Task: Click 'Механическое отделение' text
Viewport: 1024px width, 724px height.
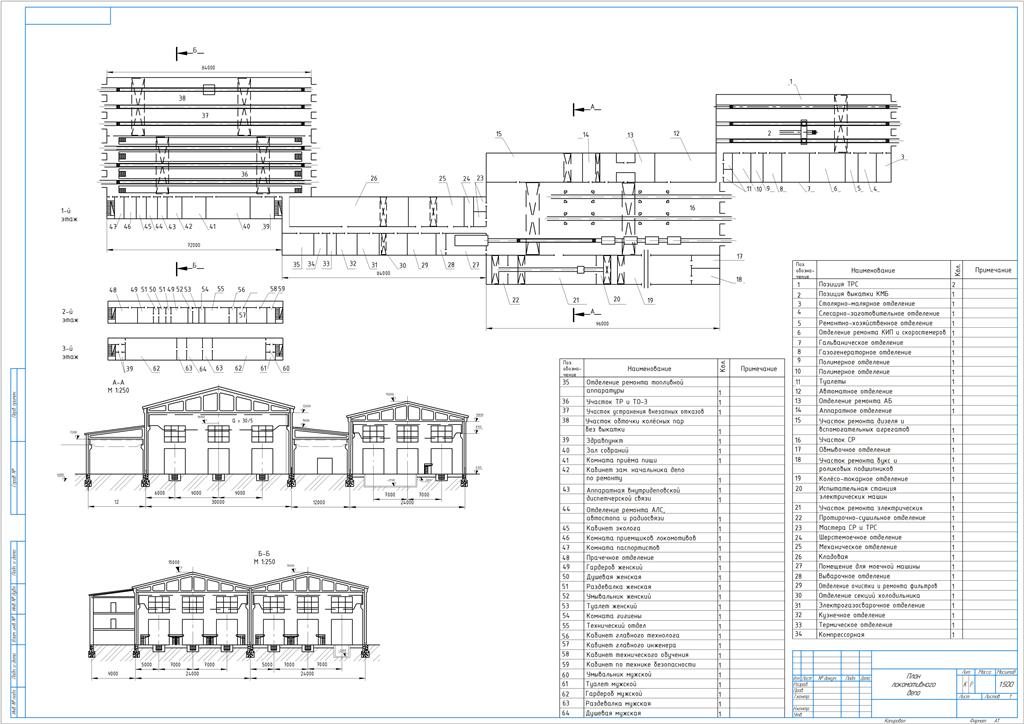Action: click(857, 547)
